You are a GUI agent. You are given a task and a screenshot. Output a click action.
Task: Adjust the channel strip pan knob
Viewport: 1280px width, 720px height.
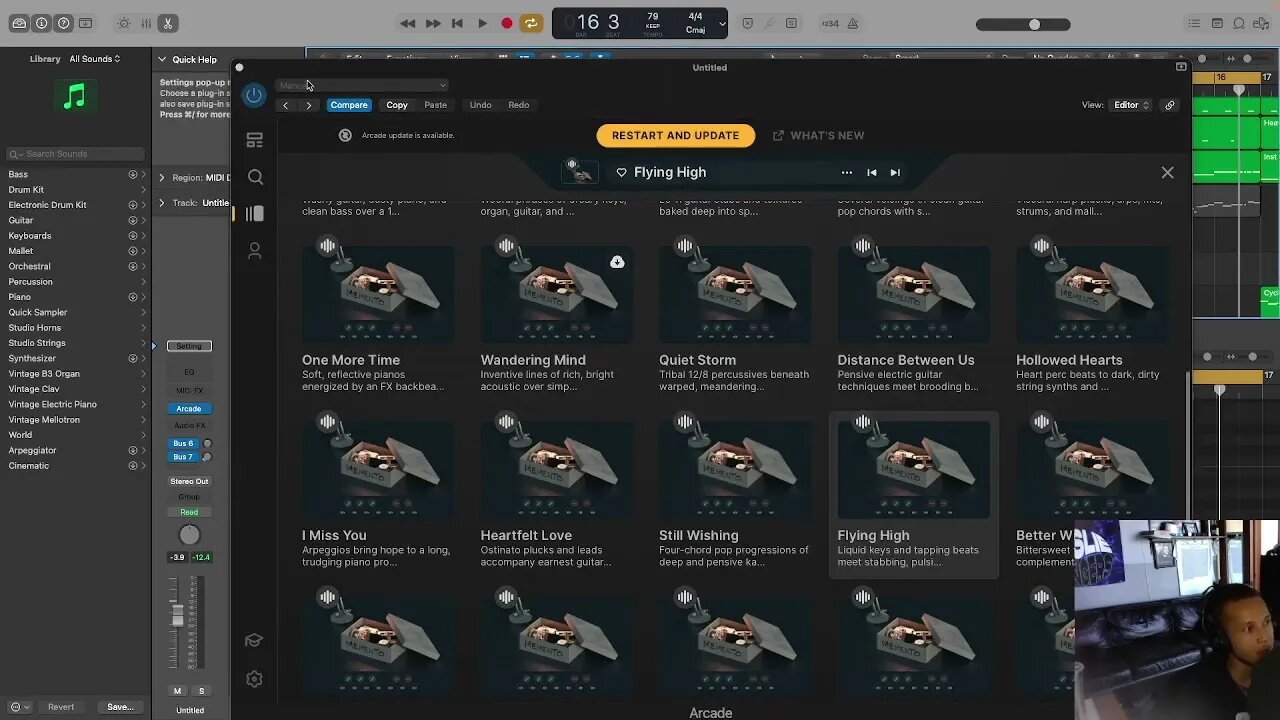click(189, 535)
